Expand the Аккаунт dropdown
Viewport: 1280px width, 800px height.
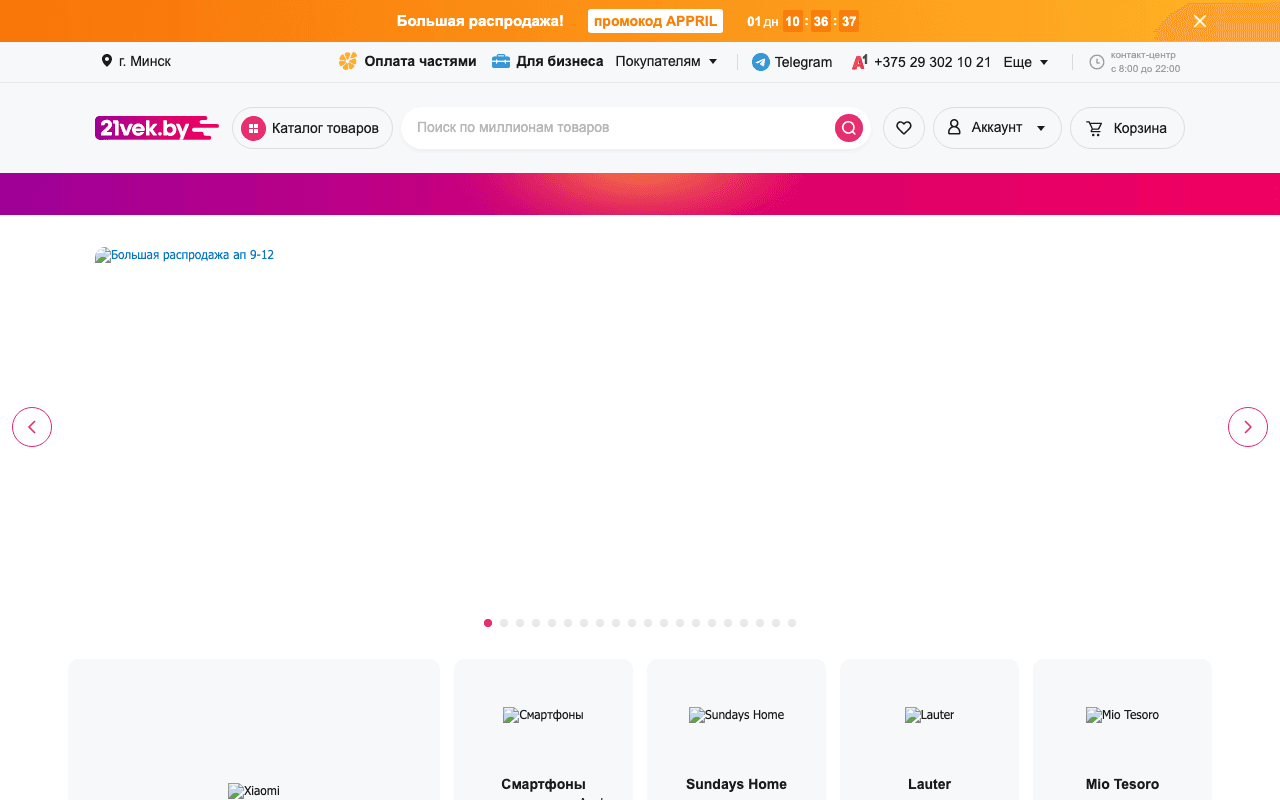[x=997, y=128]
